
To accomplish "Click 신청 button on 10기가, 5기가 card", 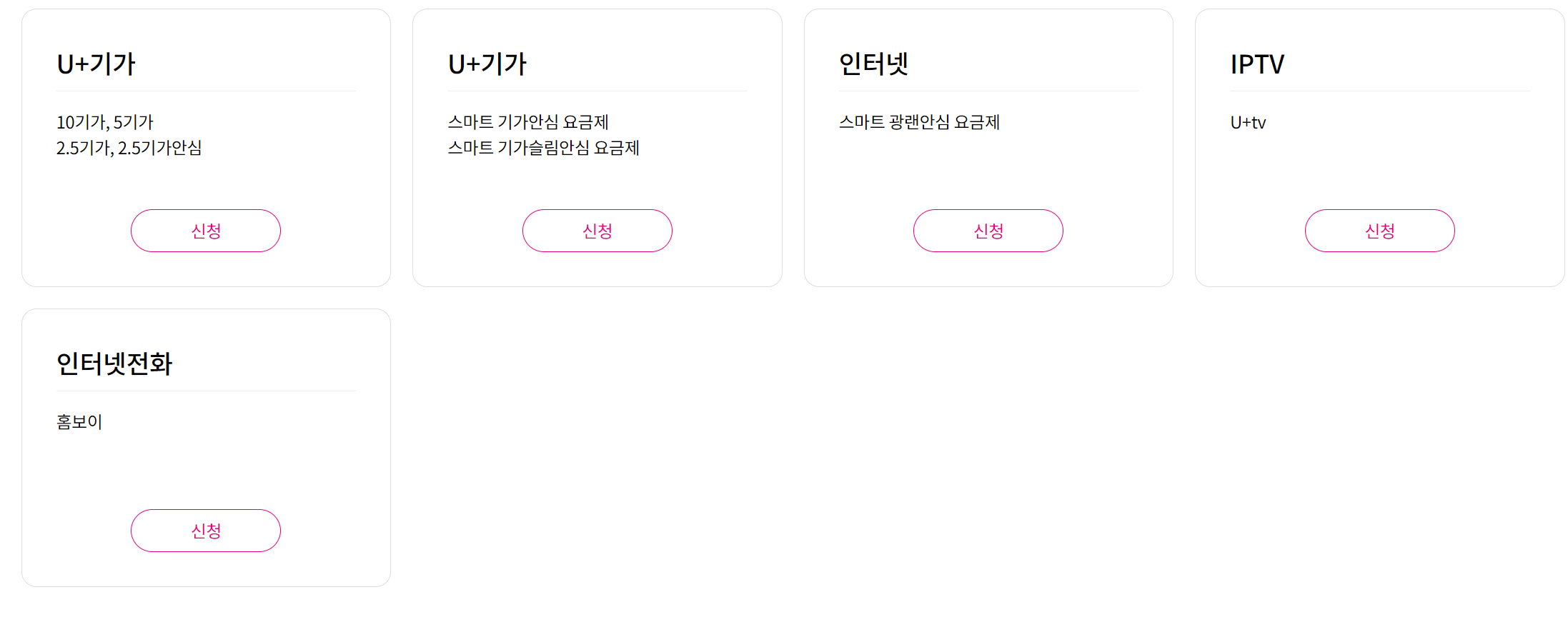I will (206, 231).
